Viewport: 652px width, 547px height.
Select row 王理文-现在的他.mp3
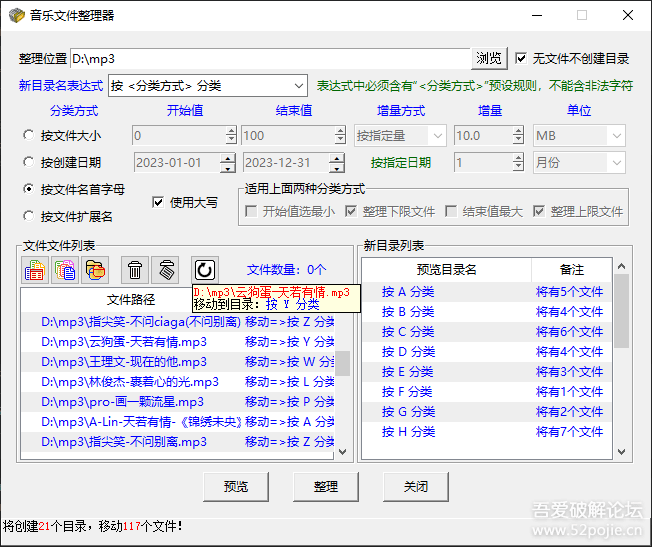click(178, 362)
